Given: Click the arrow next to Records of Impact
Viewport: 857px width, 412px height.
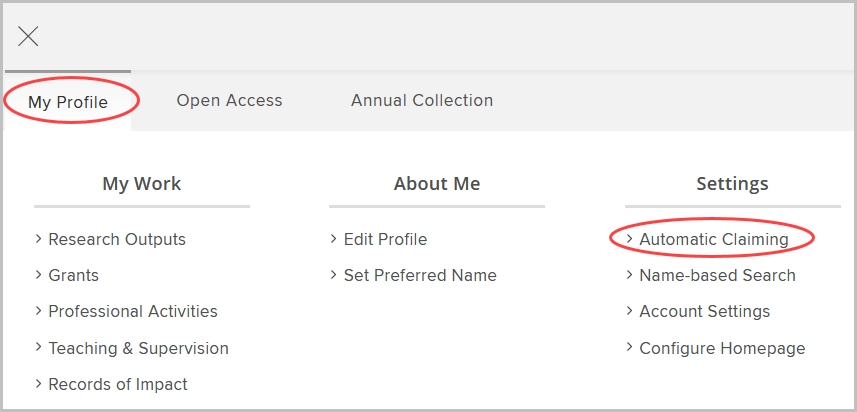Looking at the screenshot, I should point(38,384).
